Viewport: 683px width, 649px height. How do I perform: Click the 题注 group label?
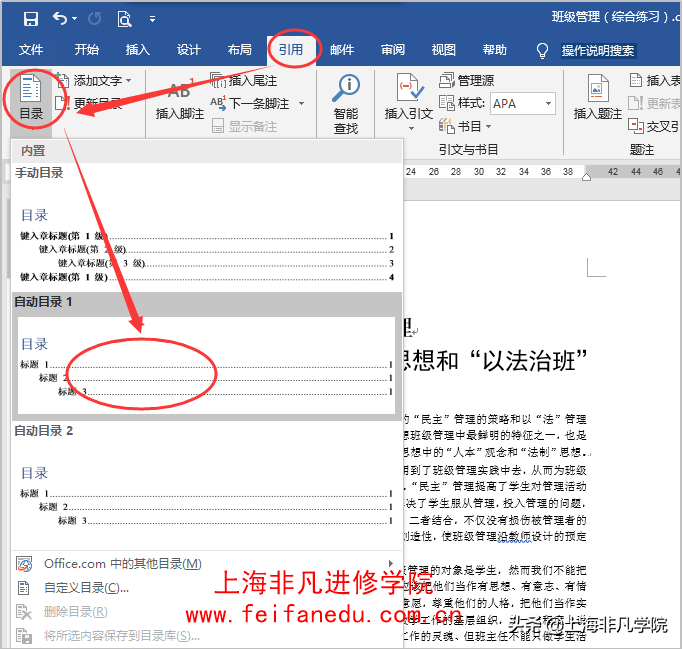click(642, 150)
